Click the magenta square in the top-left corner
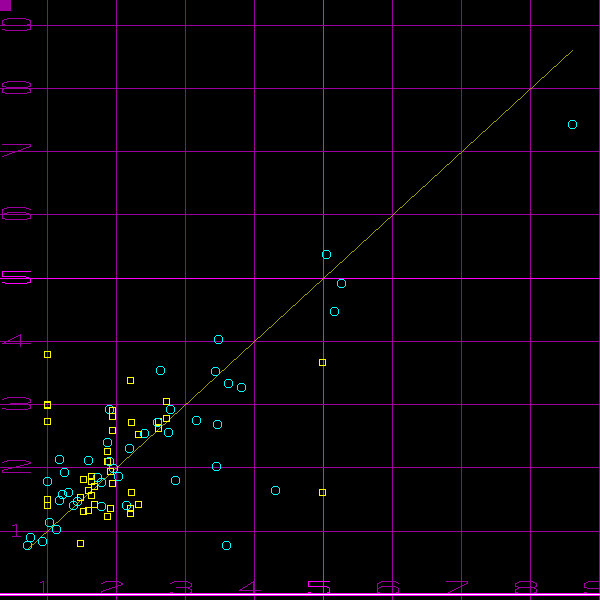The width and height of the screenshot is (600, 600). coord(5,5)
